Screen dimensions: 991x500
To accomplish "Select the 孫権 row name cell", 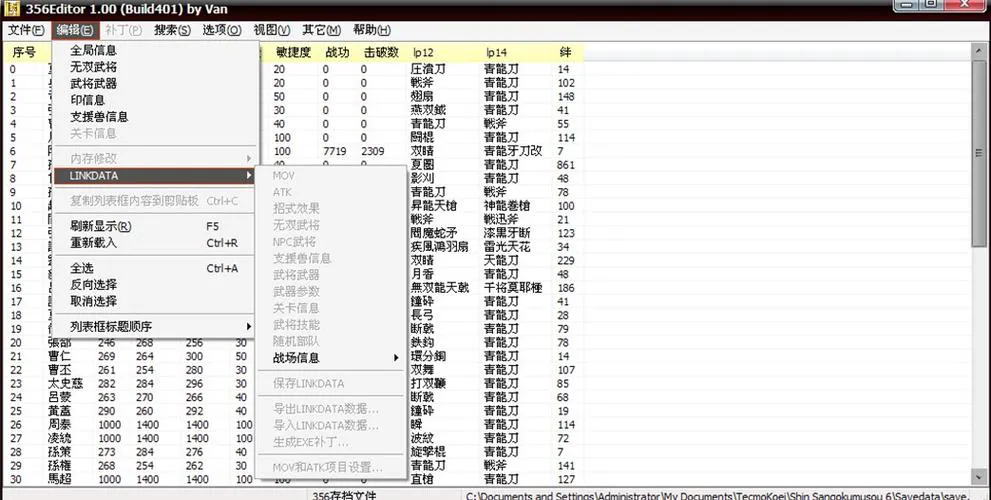I will coord(59,466).
